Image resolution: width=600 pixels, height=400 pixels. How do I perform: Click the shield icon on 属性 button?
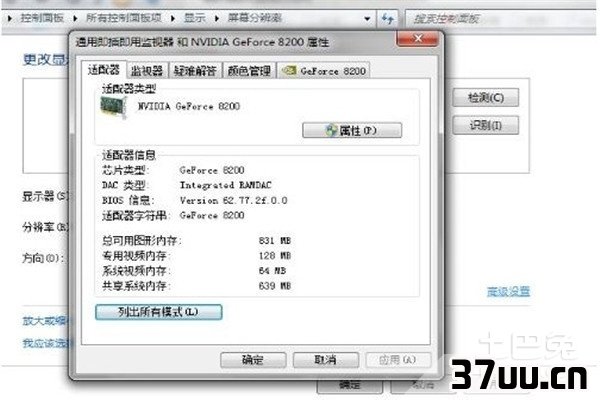pos(331,131)
